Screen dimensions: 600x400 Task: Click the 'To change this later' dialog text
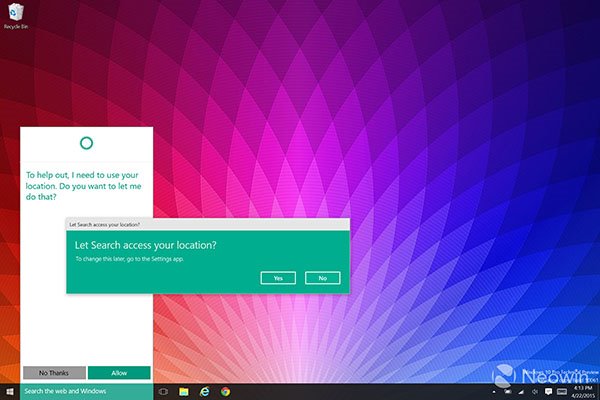(129, 259)
